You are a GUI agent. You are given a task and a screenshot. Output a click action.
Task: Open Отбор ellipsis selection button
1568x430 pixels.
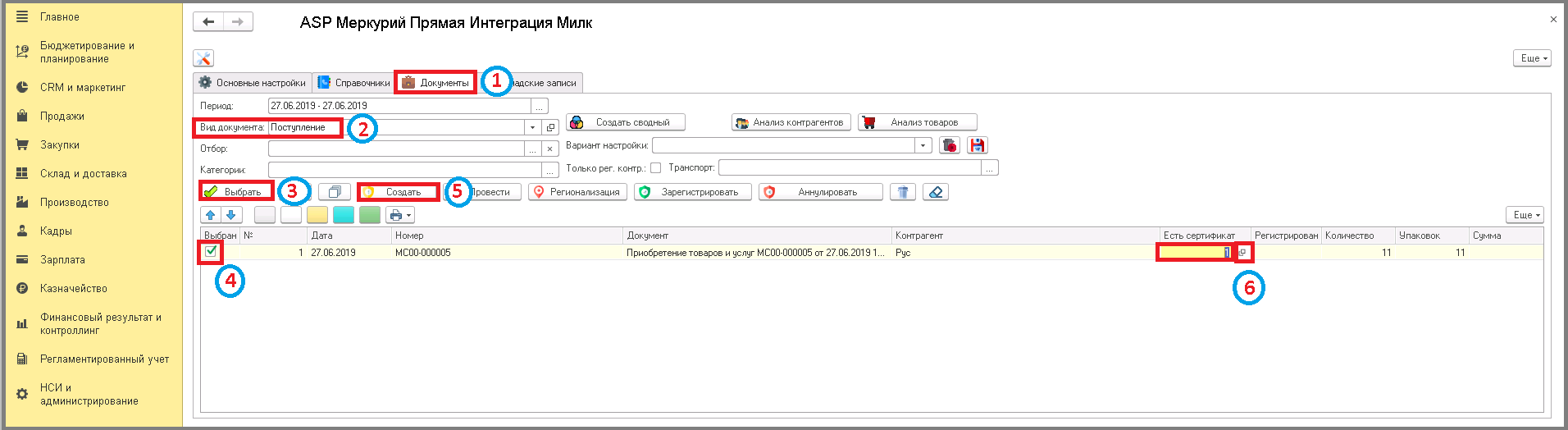(x=533, y=149)
